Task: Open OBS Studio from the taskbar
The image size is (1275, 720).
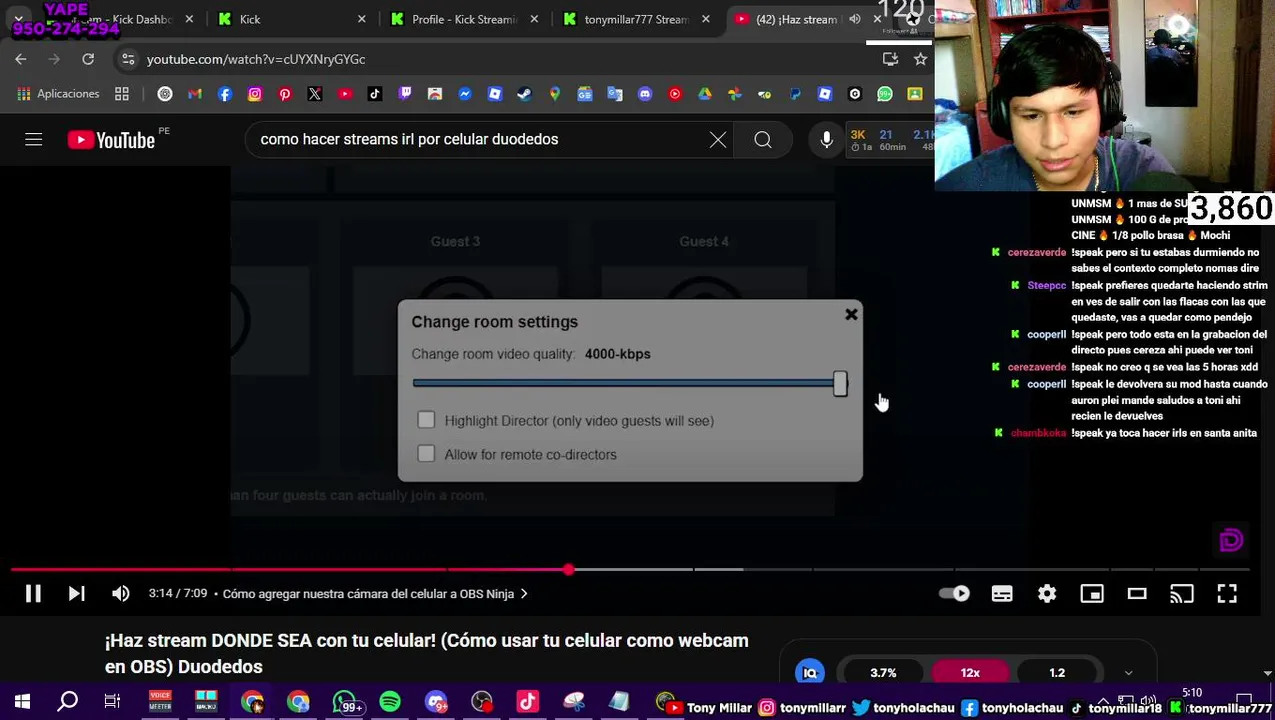Action: point(482,702)
